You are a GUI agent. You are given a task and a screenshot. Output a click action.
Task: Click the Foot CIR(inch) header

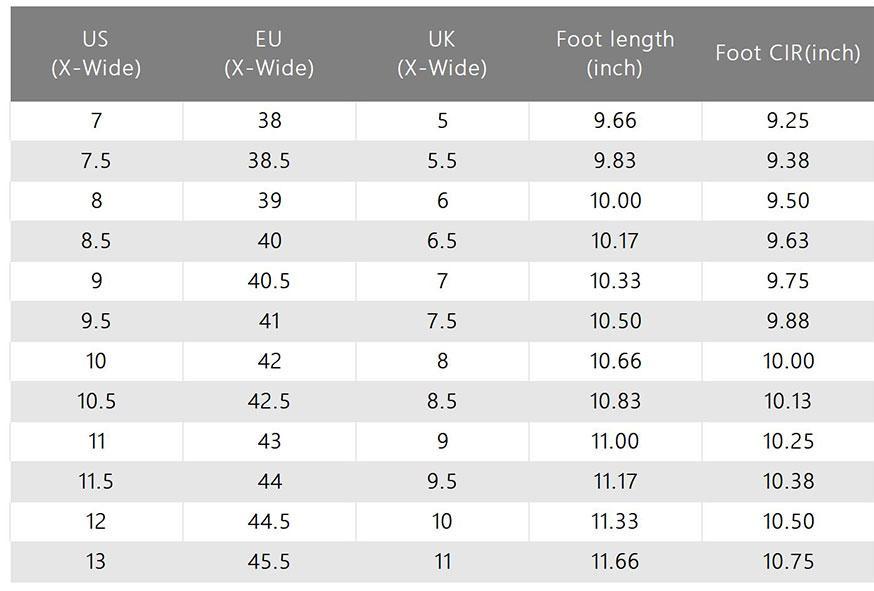tap(787, 54)
